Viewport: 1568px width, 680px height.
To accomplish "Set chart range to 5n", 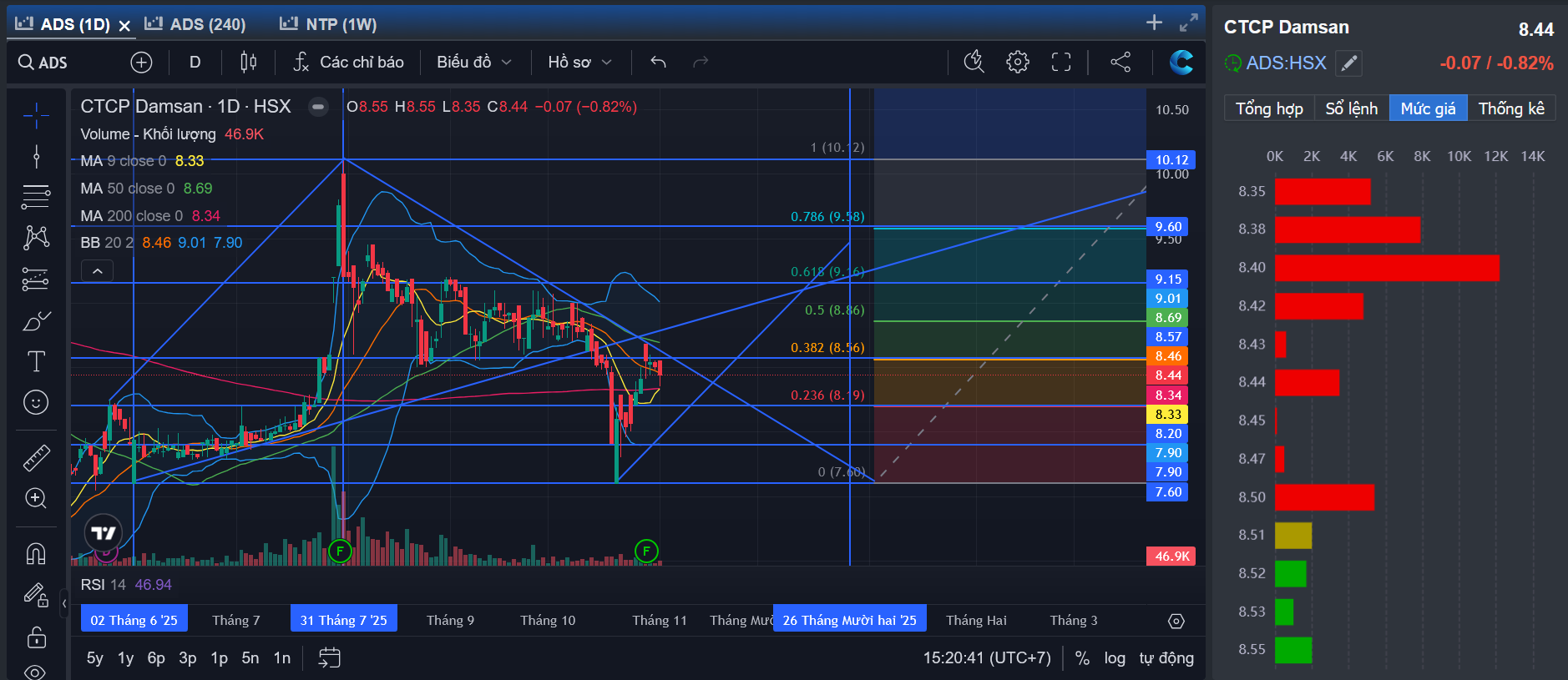I will 250,657.
